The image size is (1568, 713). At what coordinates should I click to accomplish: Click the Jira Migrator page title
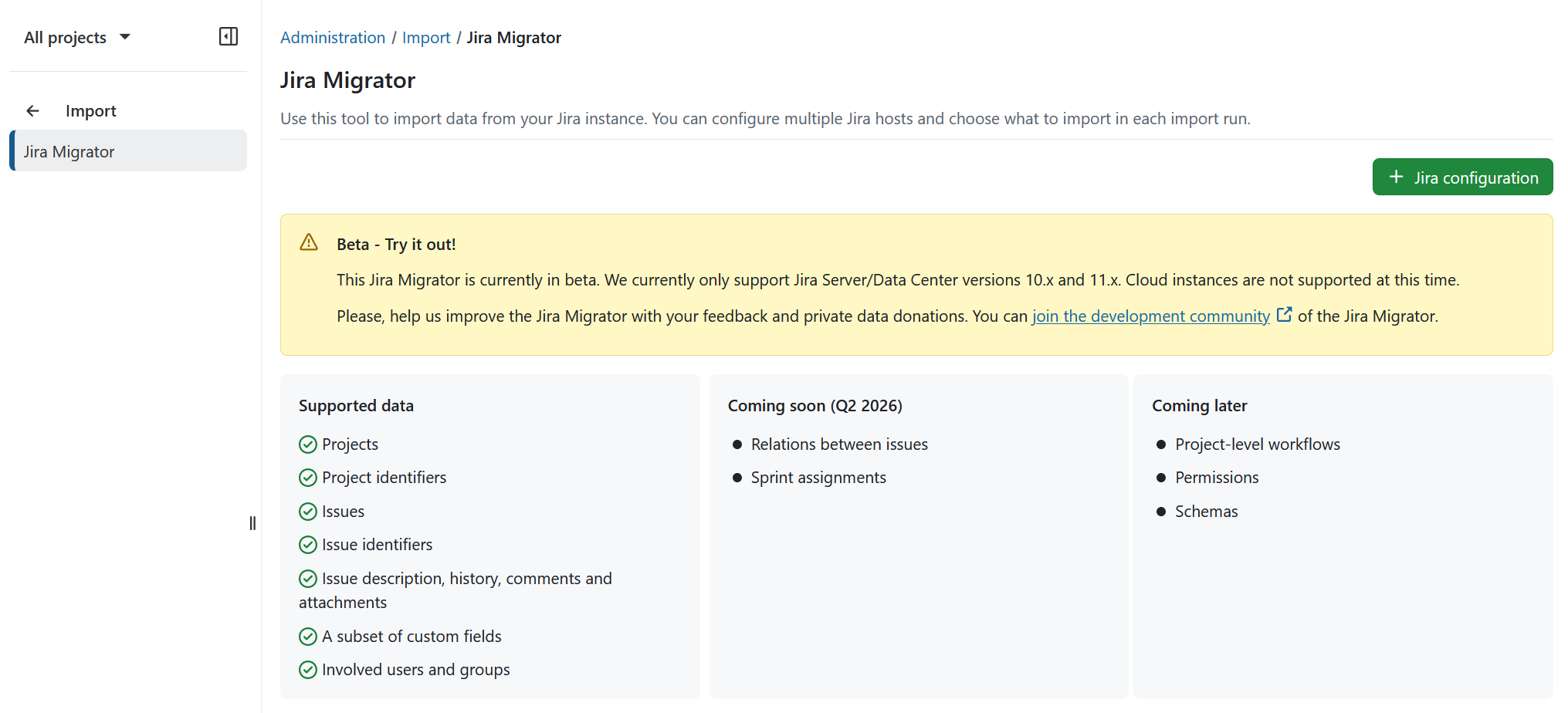(x=347, y=80)
